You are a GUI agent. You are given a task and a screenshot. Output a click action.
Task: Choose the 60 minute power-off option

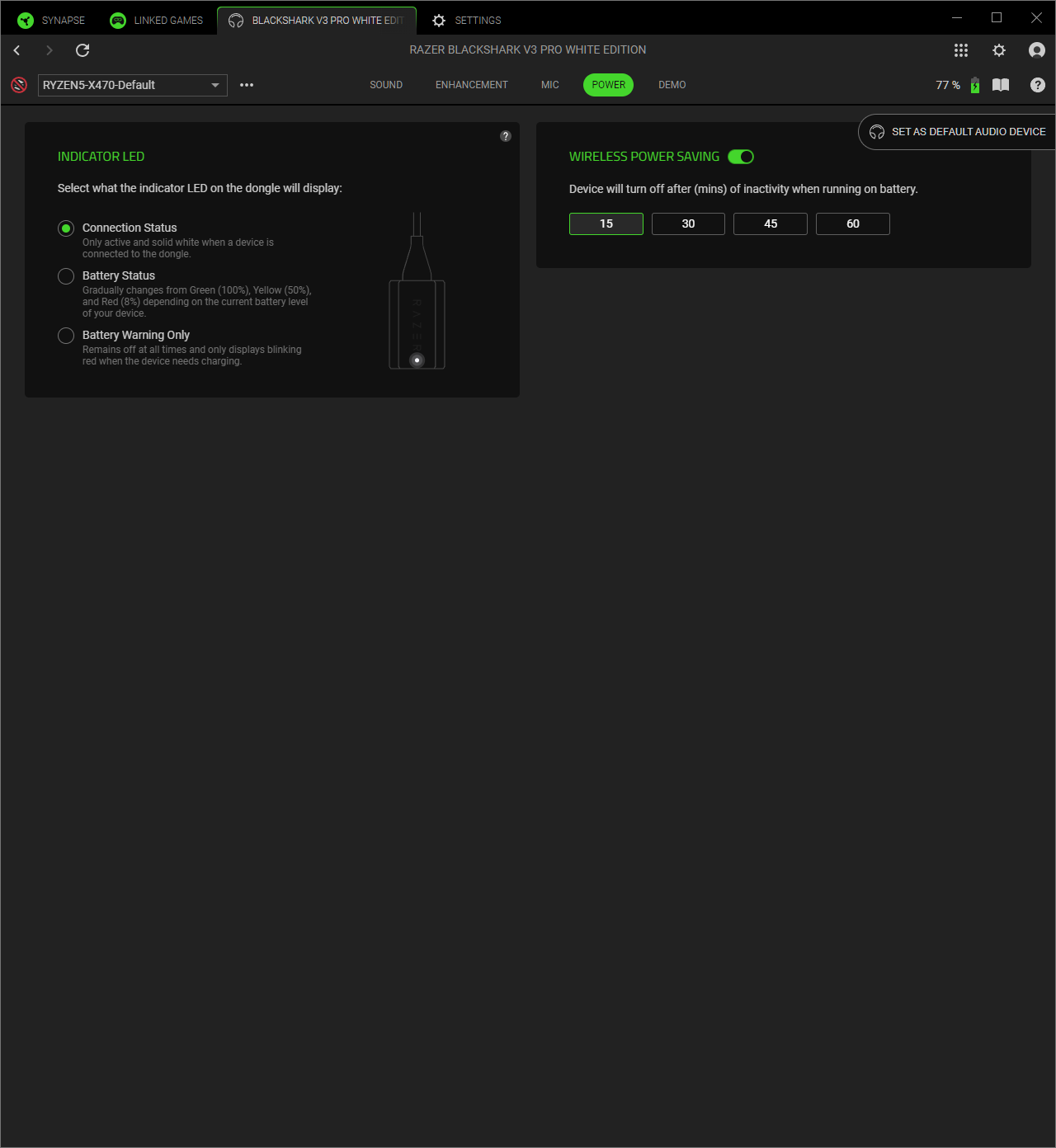click(852, 223)
